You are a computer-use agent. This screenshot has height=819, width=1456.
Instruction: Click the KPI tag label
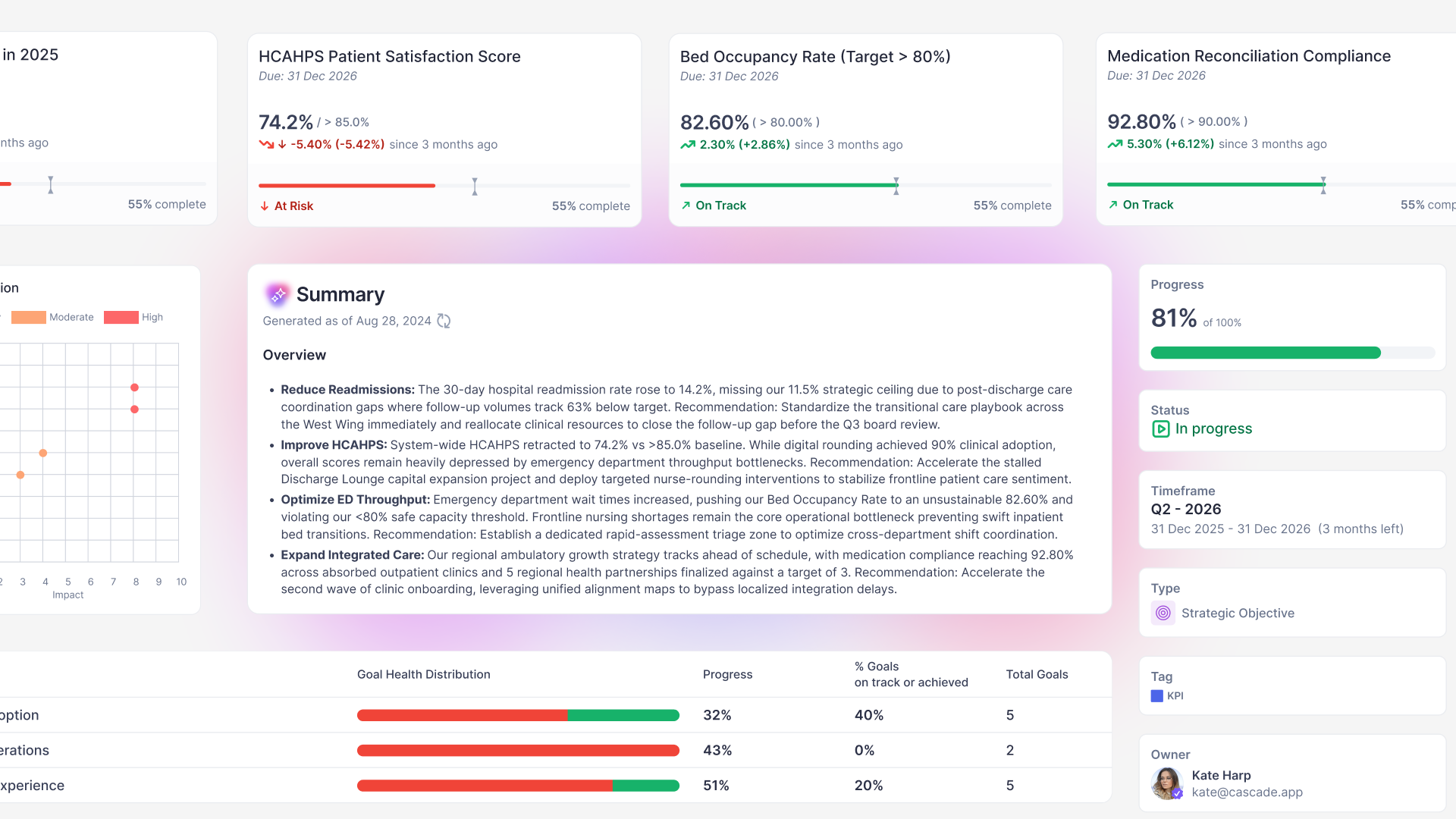pyautogui.click(x=1175, y=696)
